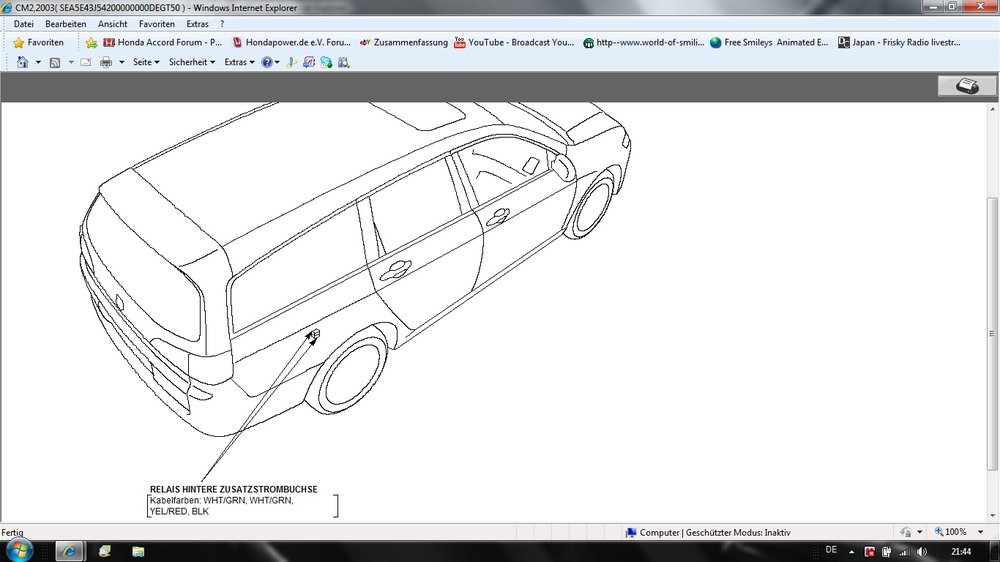The image size is (1000, 562).
Task: Open the Honda Accord Forum bookmark
Action: coord(162,43)
